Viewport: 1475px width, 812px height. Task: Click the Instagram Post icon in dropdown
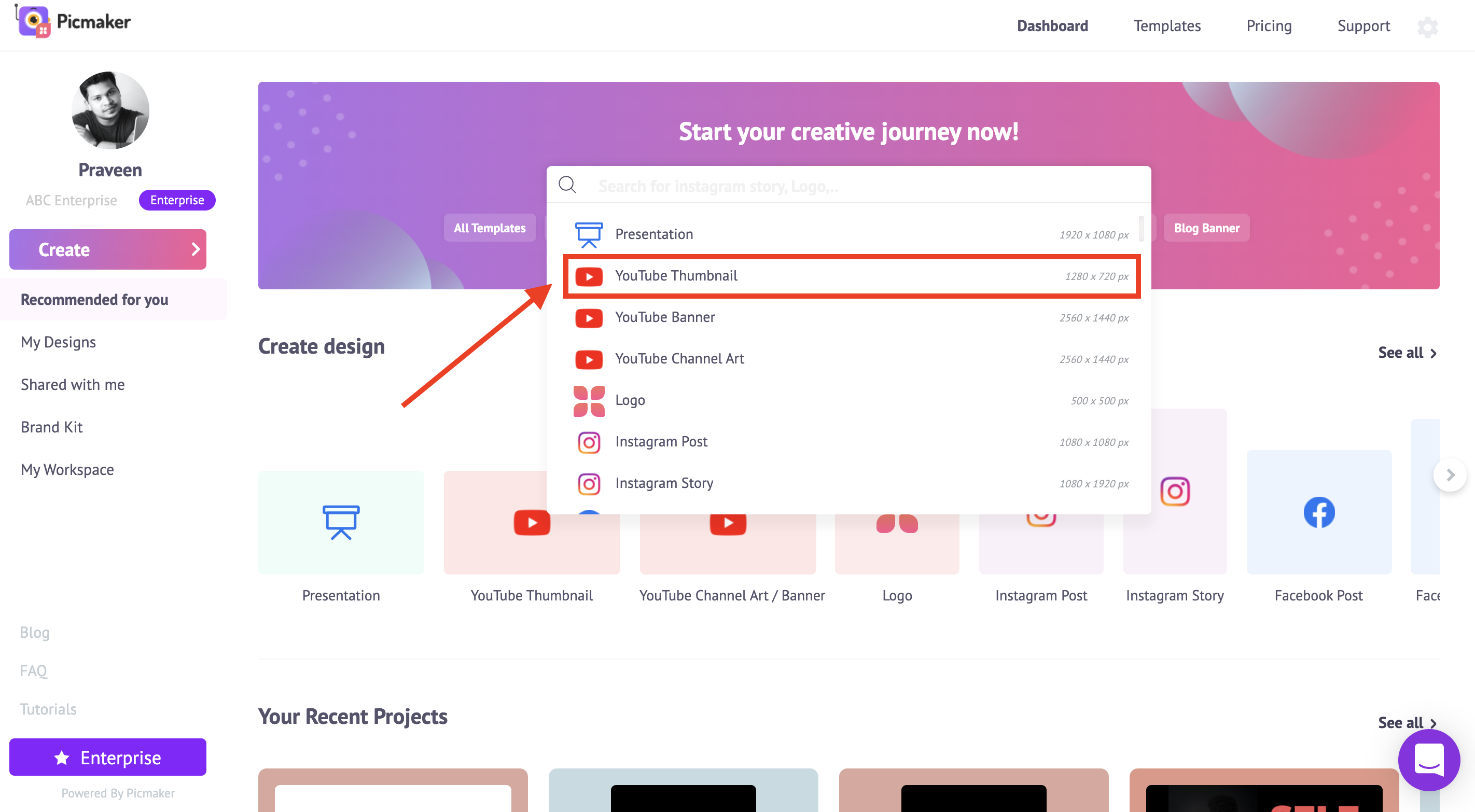pos(588,441)
